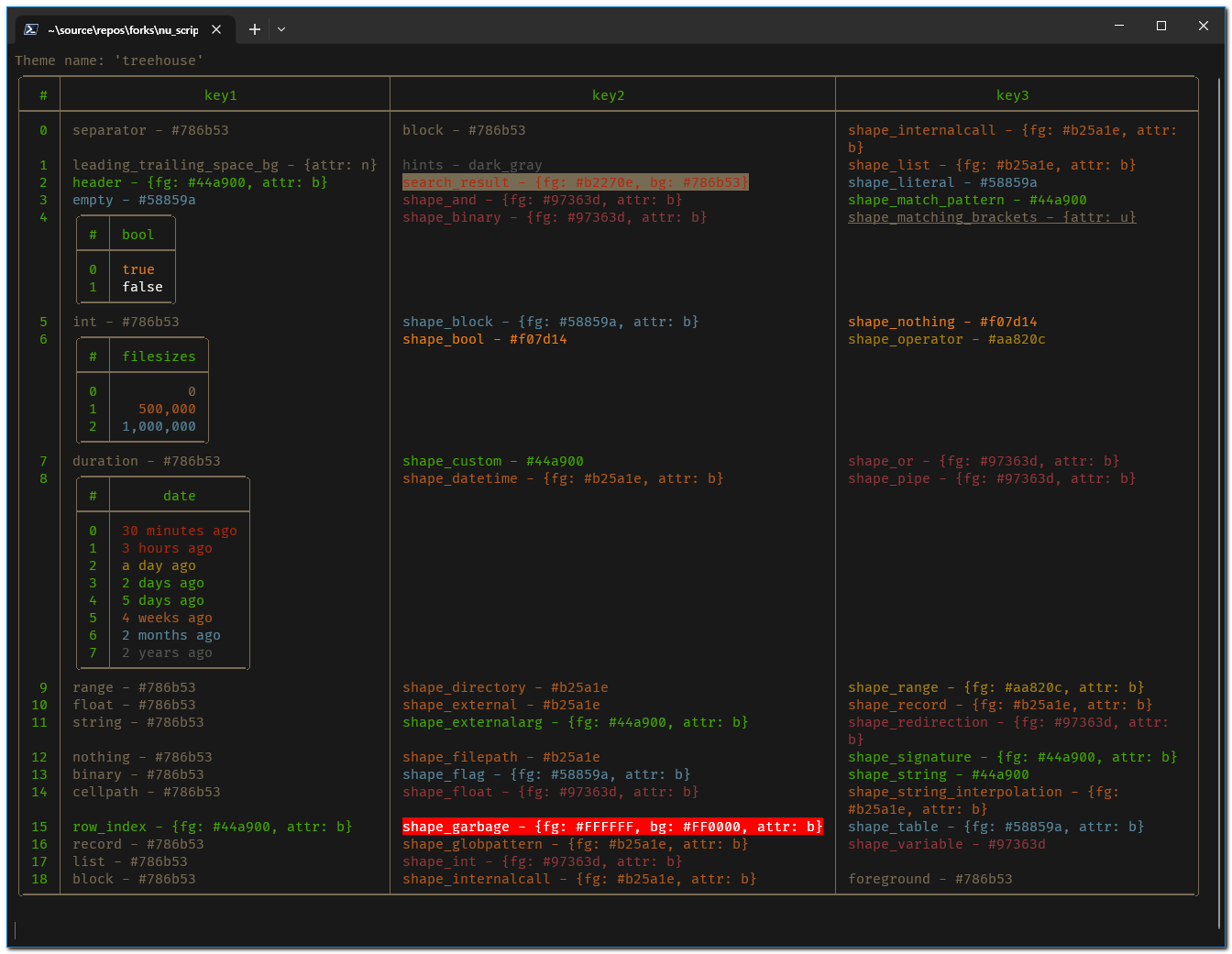This screenshot has height=954, width=1232.
Task: Click the key3 column header
Action: 1013,95
